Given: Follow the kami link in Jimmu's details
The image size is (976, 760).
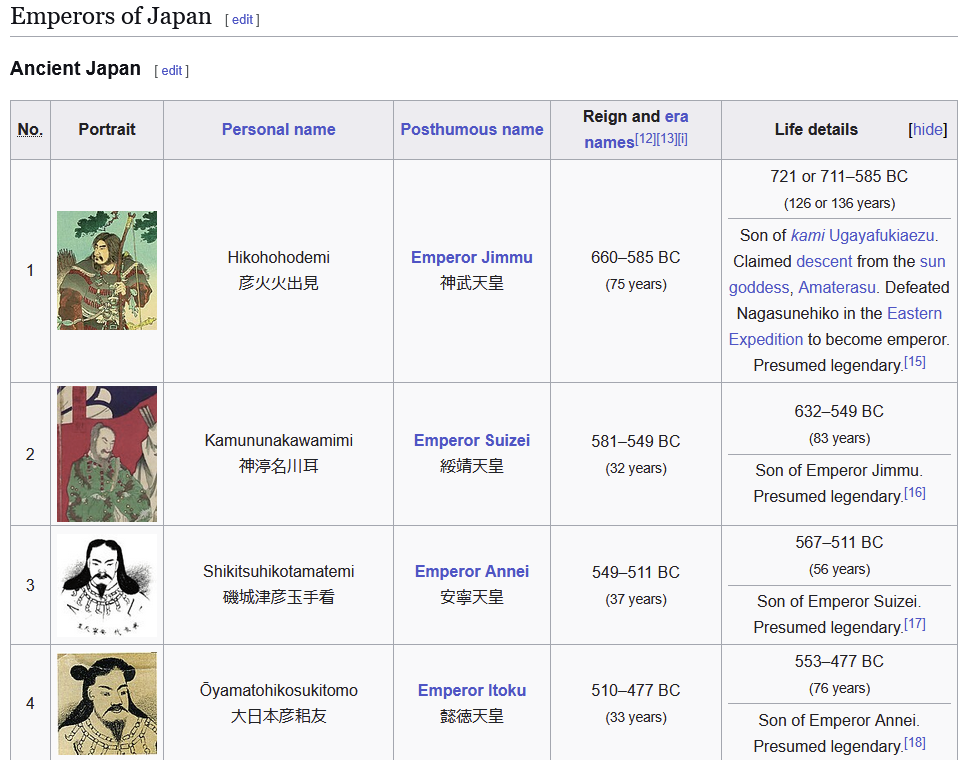Looking at the screenshot, I should coord(807,235).
